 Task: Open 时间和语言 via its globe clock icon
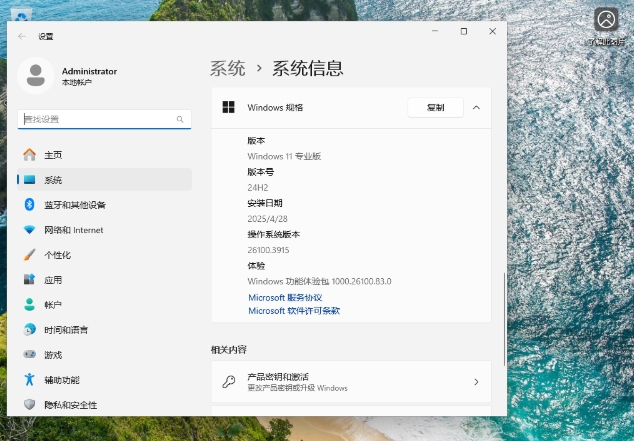(x=29, y=330)
